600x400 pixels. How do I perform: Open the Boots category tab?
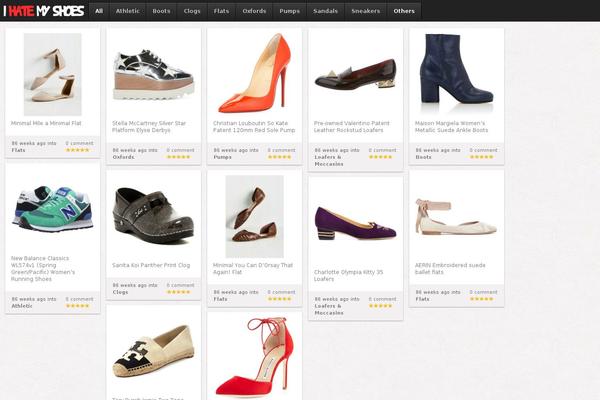[x=161, y=11]
